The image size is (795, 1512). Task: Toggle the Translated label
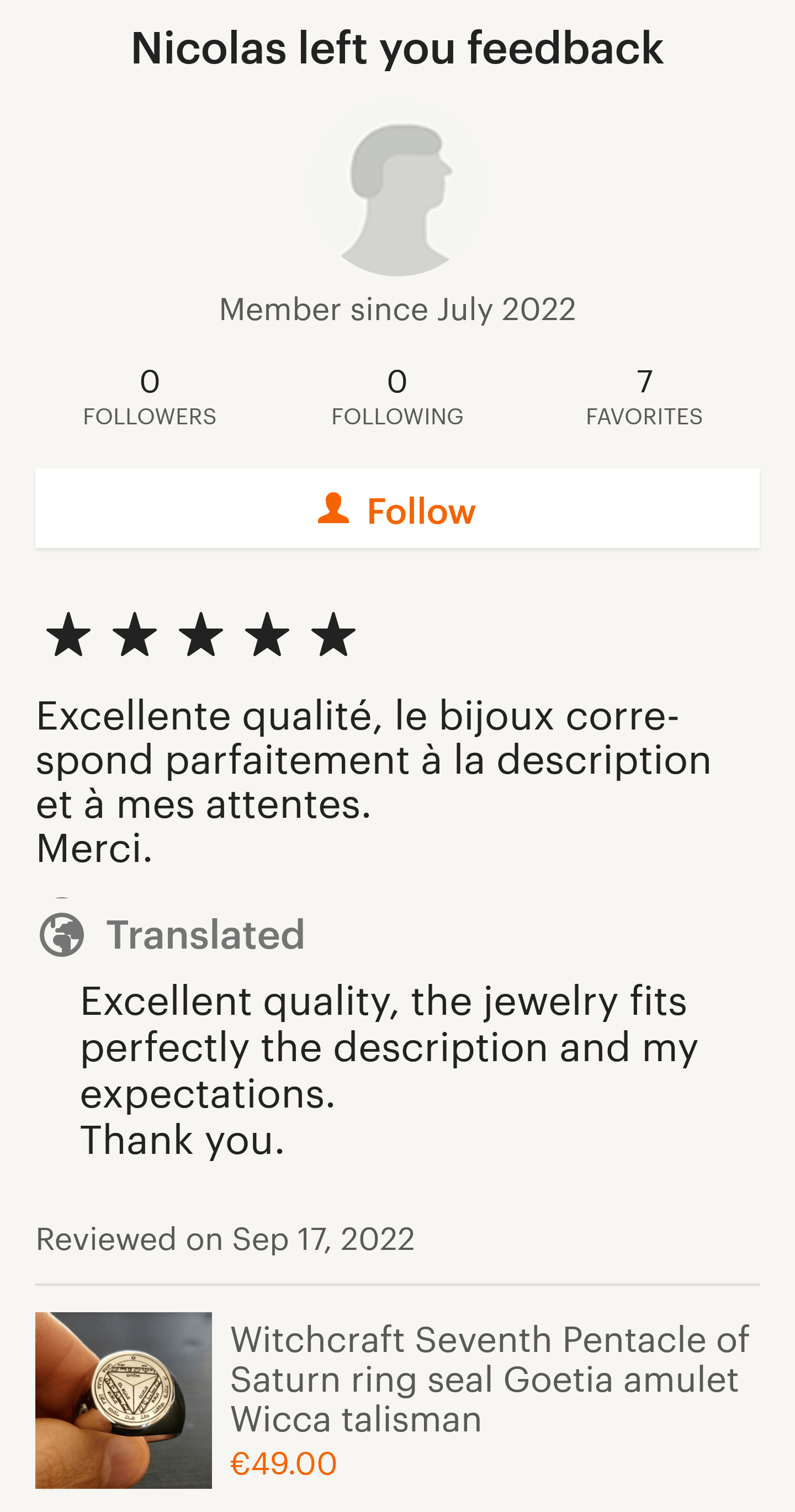(x=205, y=934)
